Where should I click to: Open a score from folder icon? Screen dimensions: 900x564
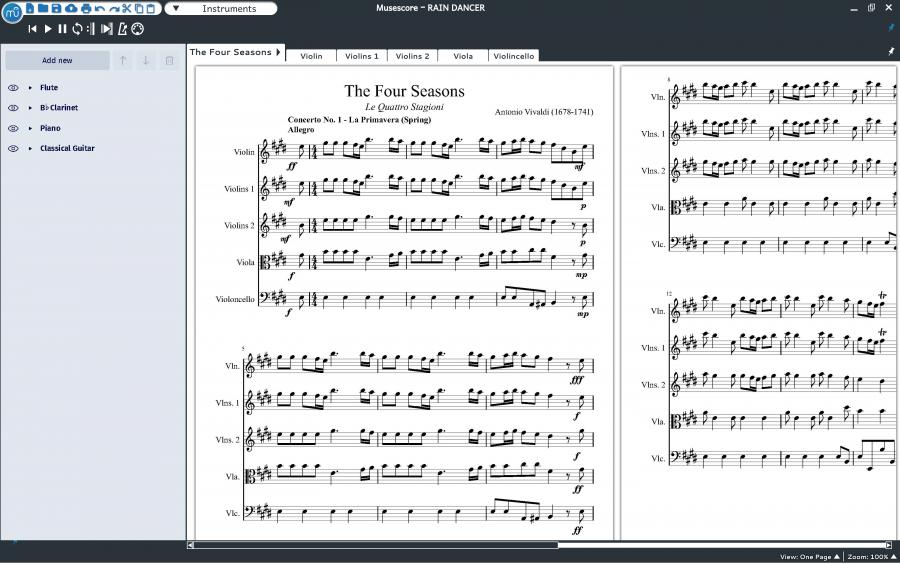(x=43, y=8)
